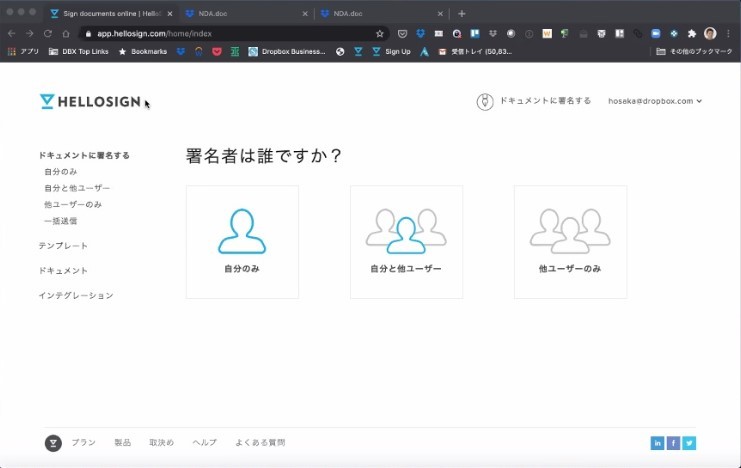
Task: Open テンプレート in the left sidebar
Action: point(63,246)
